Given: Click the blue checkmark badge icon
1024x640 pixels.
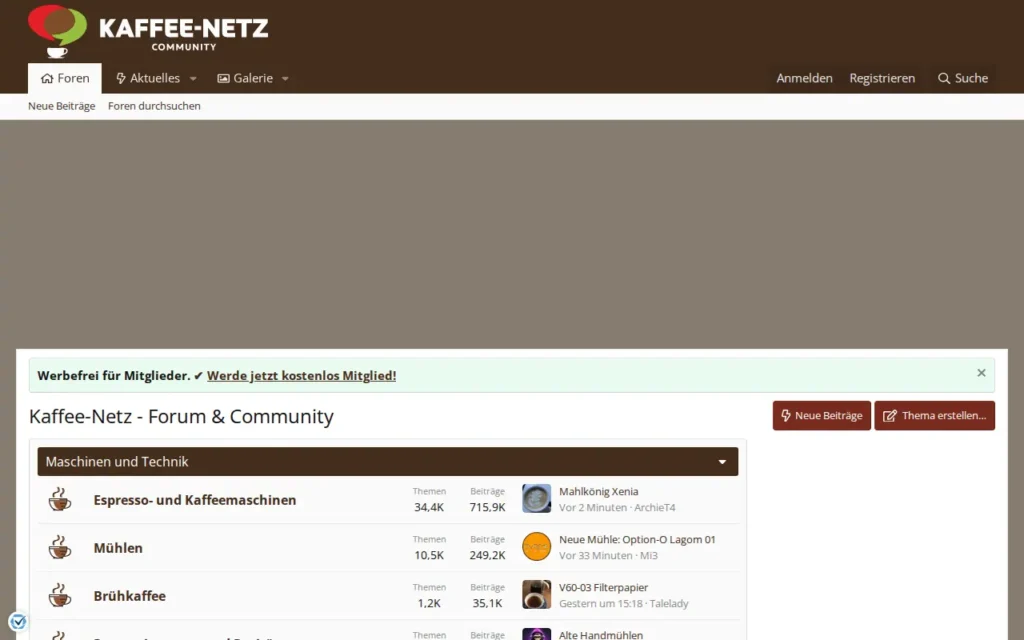Looking at the screenshot, I should [18, 622].
